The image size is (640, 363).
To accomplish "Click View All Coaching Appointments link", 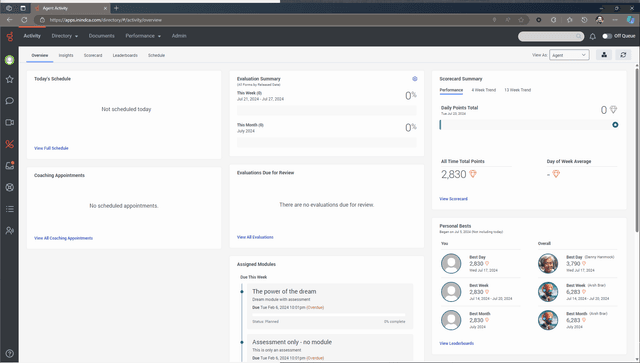I will 63,238.
